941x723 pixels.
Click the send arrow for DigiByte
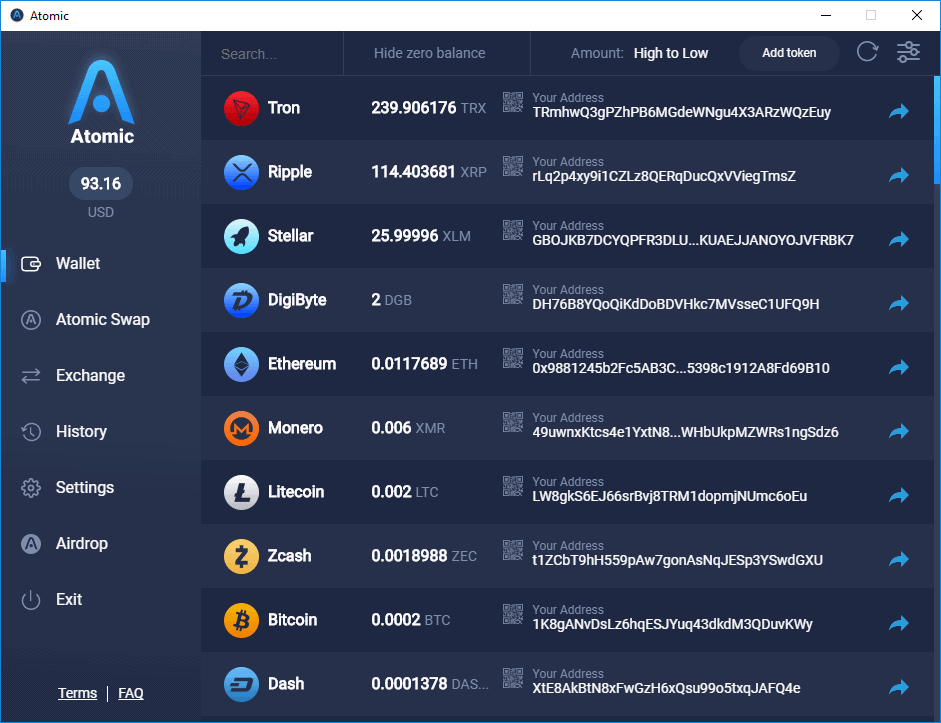click(x=898, y=303)
